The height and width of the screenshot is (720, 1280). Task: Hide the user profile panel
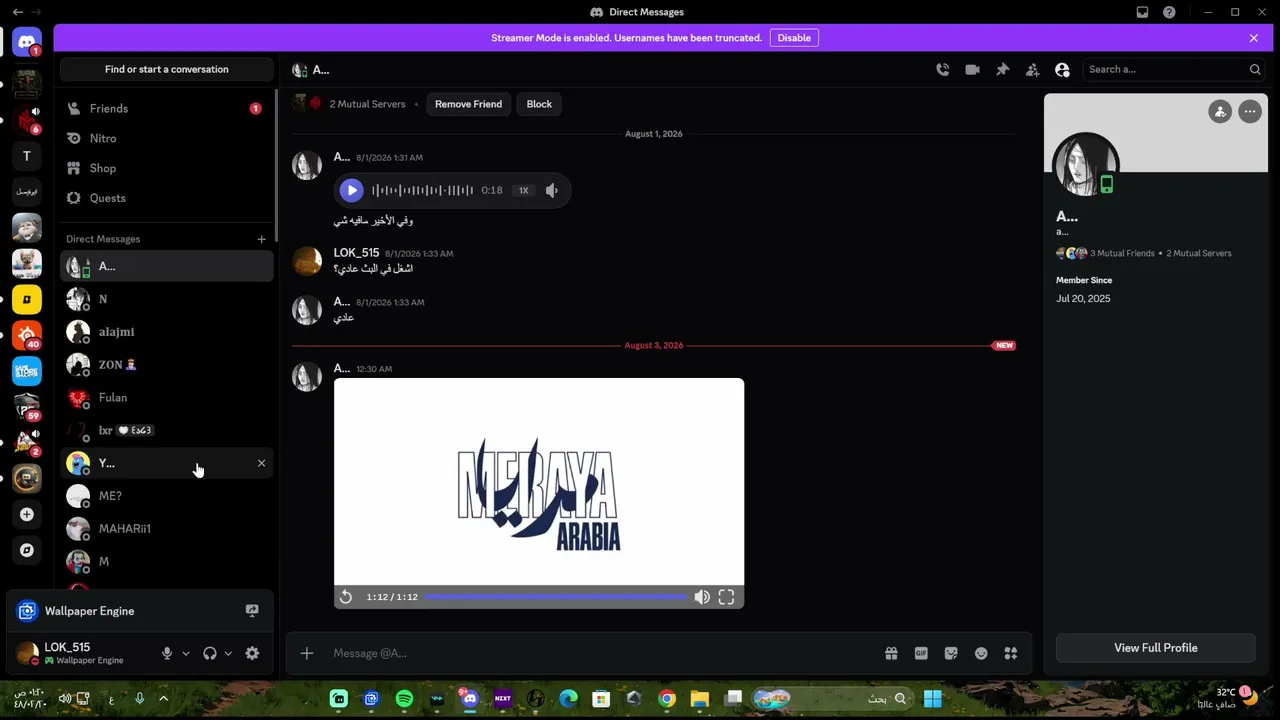pos(1062,69)
